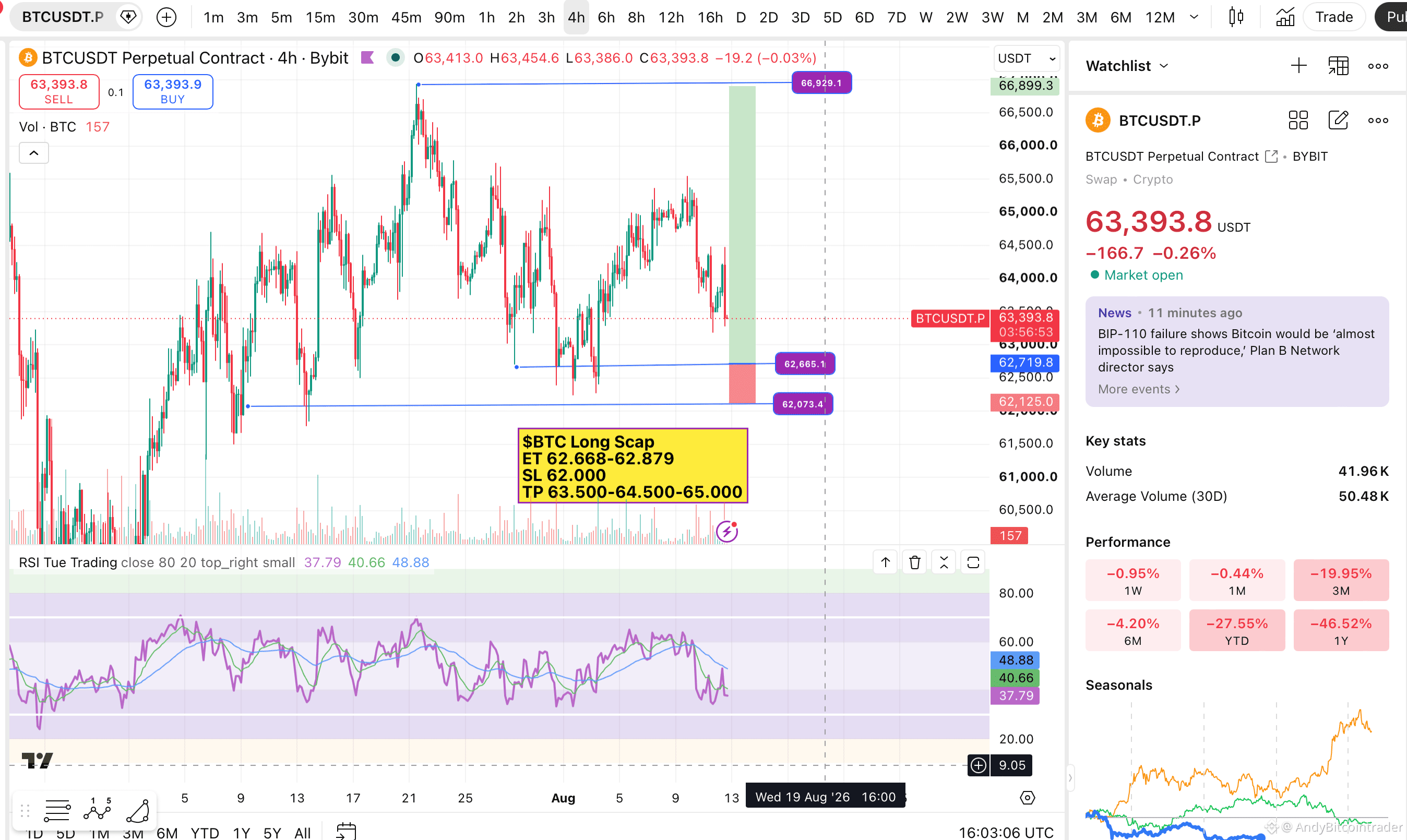Grab the drawing toolbar drag handle
This screenshot has height=840, width=1407.
25,811
